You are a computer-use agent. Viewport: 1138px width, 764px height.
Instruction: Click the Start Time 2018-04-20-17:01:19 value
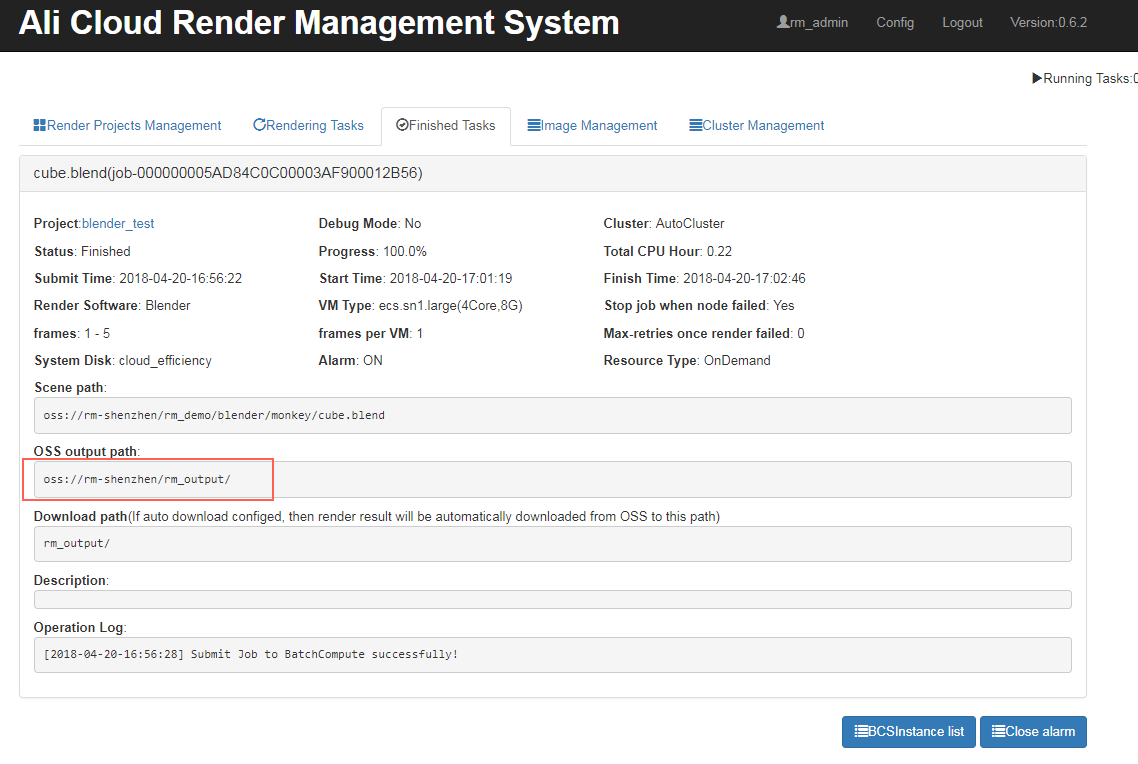[x=451, y=279]
